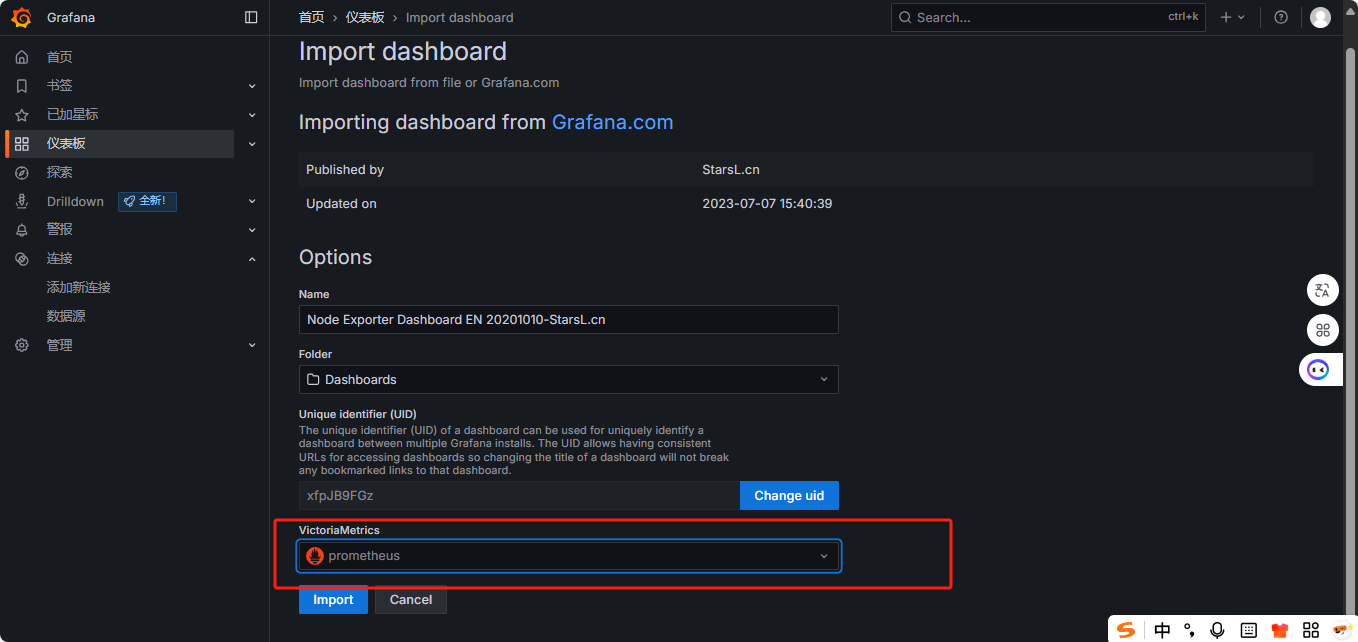
Task: Click the compass icon beside 探索
Action: point(22,172)
